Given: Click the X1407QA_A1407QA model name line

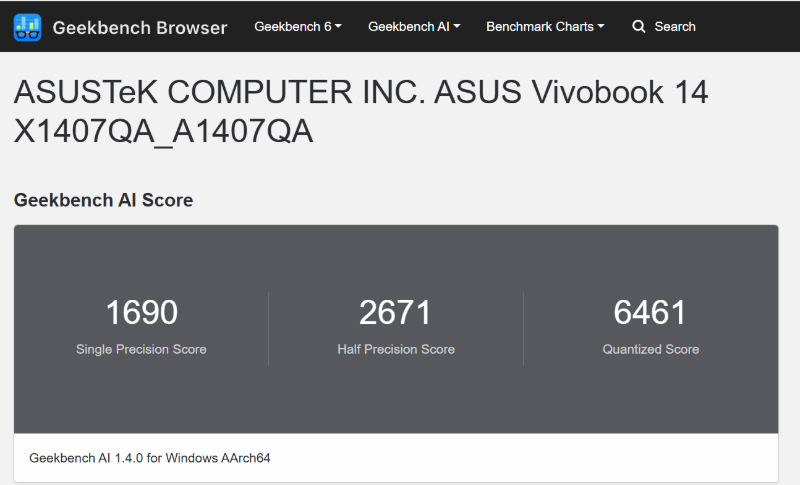Looking at the screenshot, I should pos(164,131).
